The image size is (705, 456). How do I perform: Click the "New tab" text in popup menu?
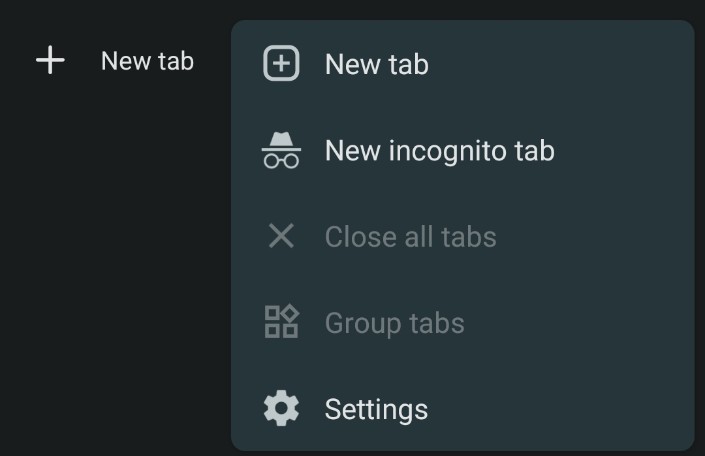tap(376, 64)
